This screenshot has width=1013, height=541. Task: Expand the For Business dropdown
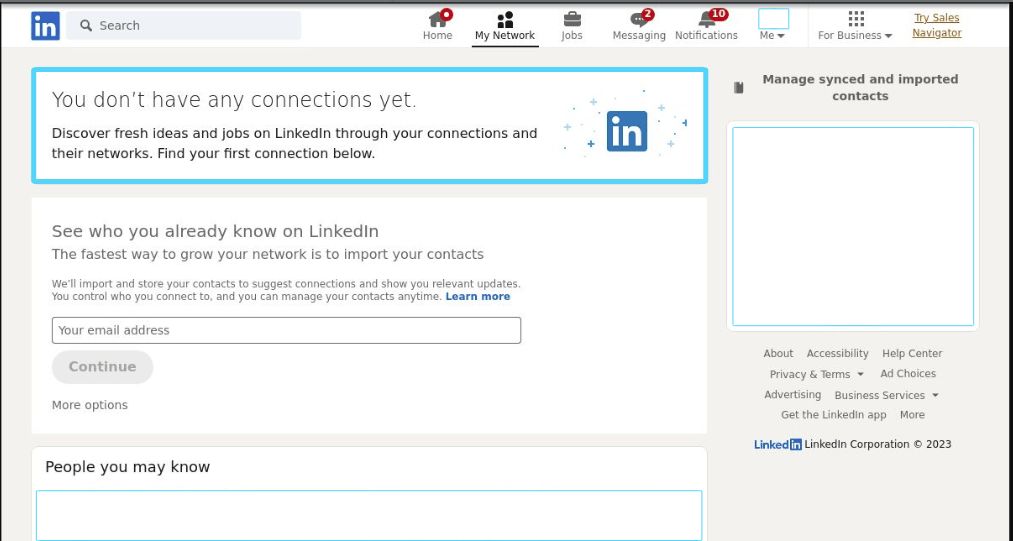coord(855,36)
